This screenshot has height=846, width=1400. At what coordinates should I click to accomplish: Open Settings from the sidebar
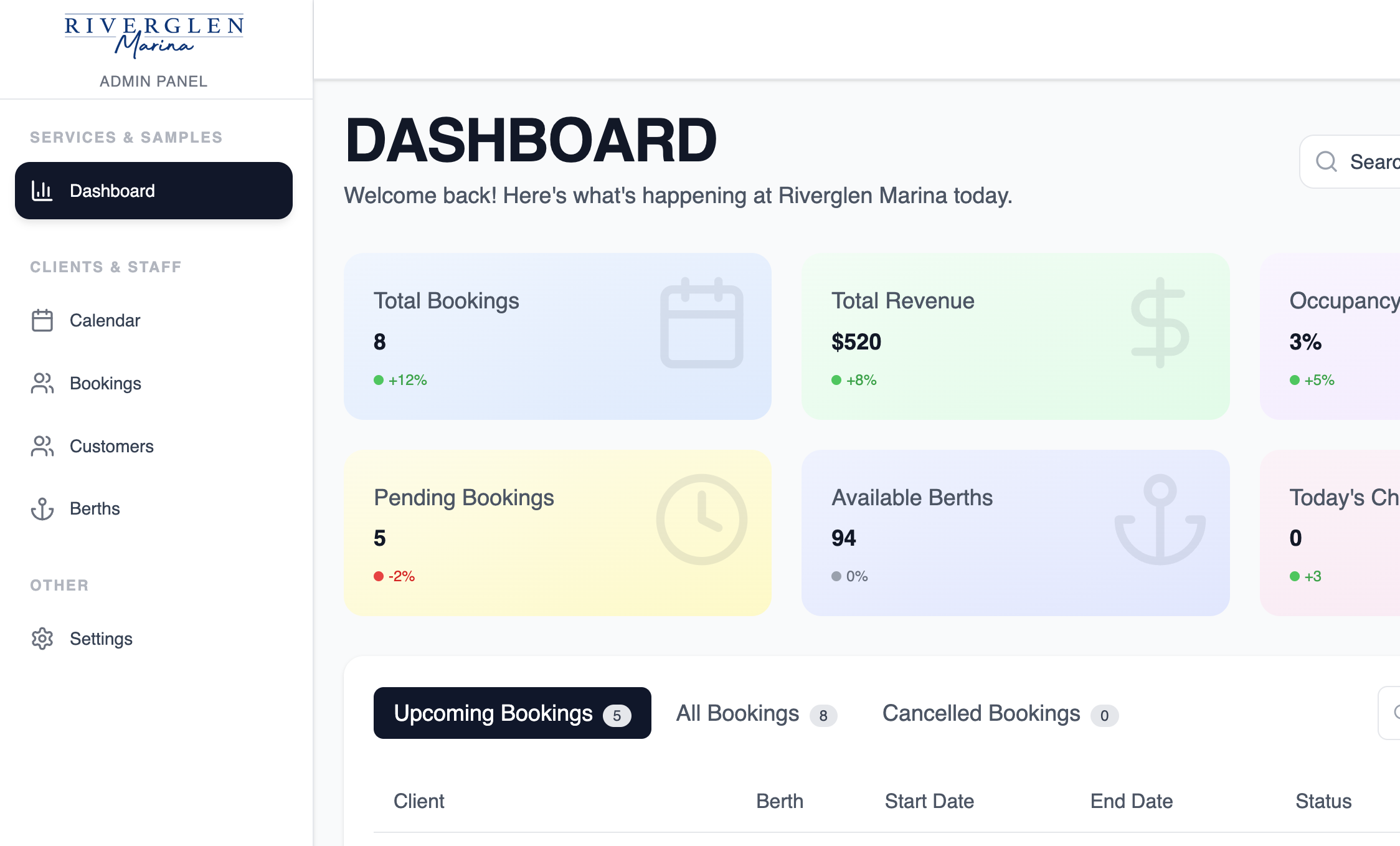(154, 639)
